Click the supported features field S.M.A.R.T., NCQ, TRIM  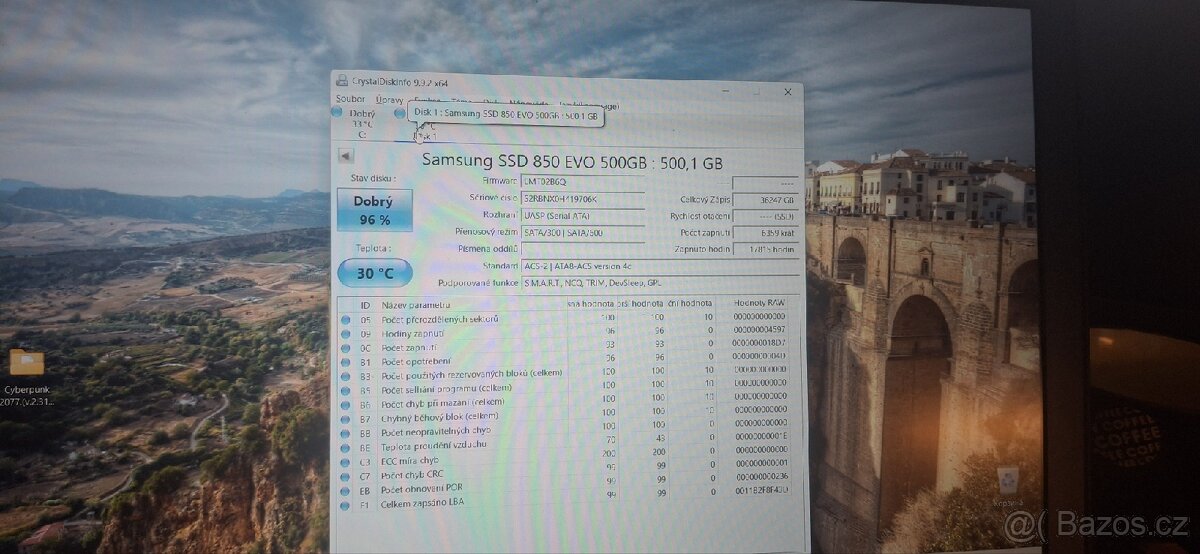[660, 284]
